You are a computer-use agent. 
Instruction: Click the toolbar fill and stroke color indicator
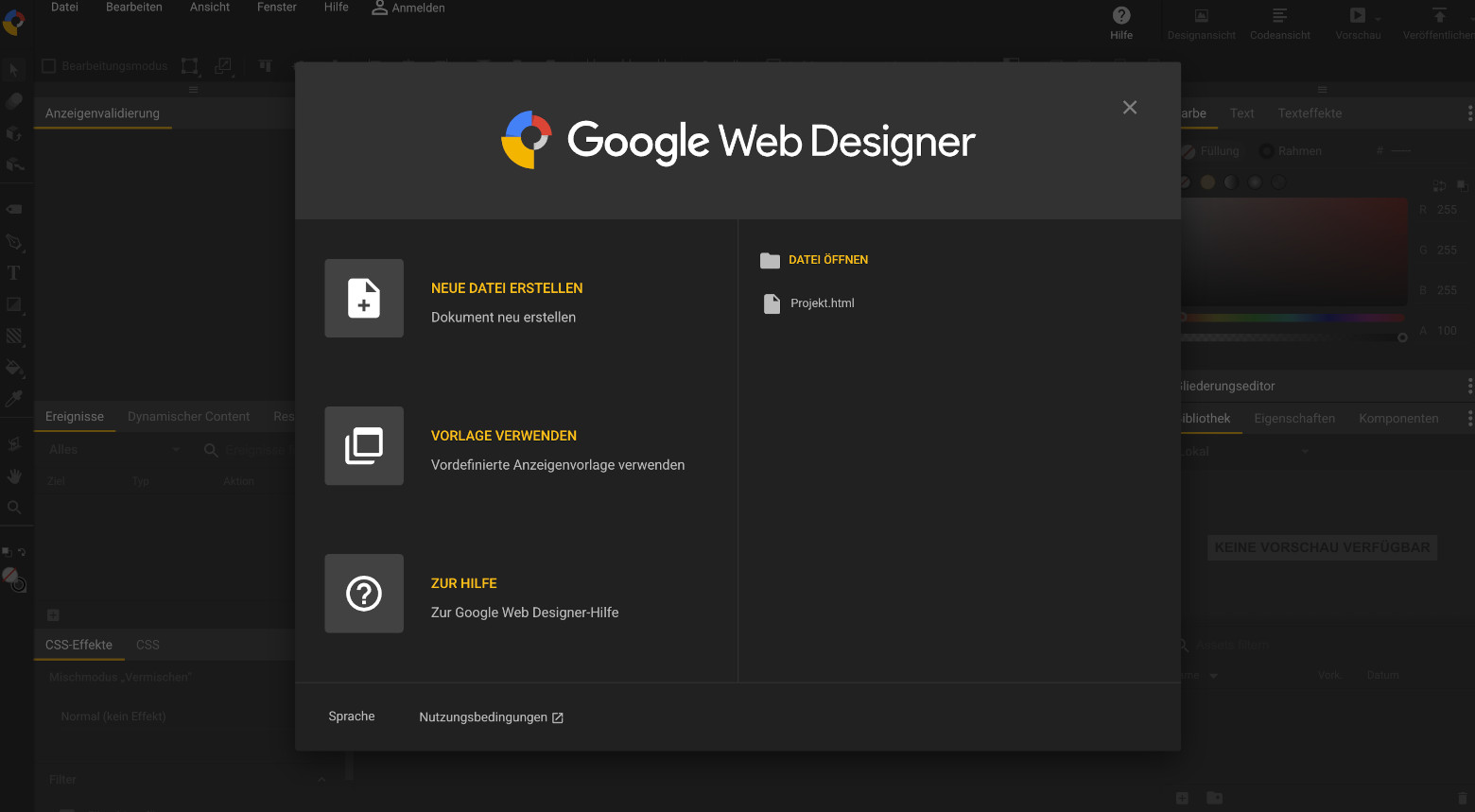[x=13, y=579]
